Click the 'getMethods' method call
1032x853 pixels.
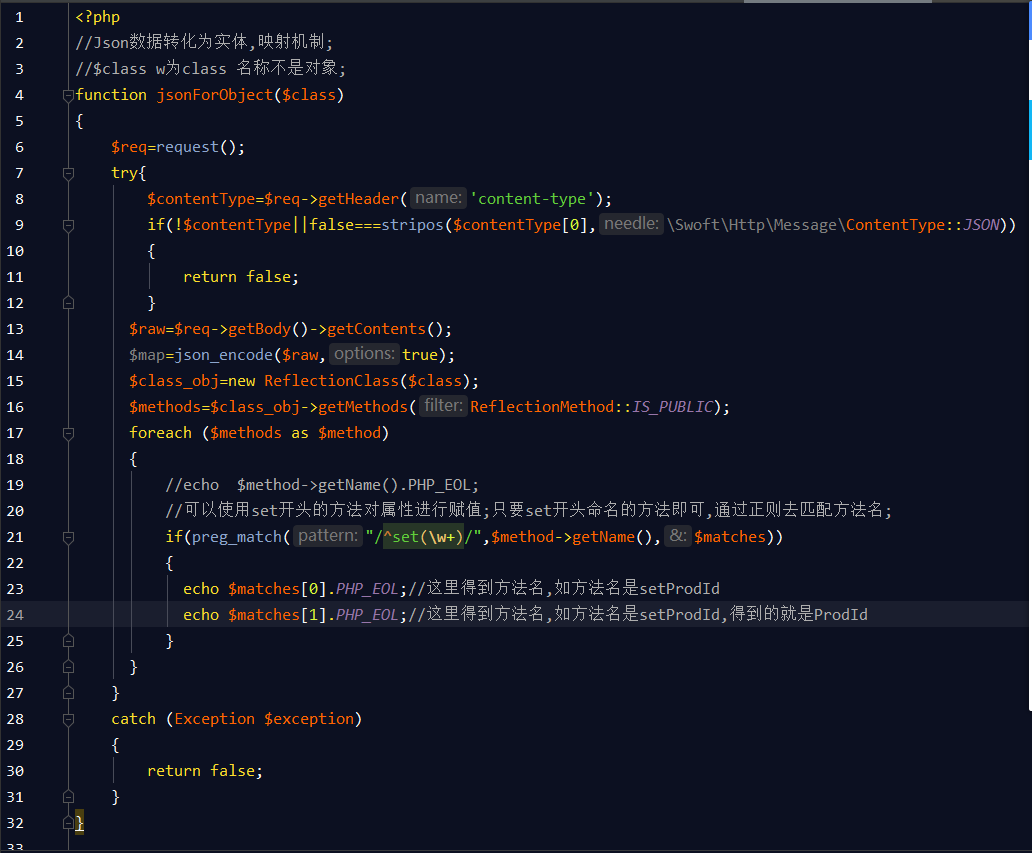(x=363, y=407)
